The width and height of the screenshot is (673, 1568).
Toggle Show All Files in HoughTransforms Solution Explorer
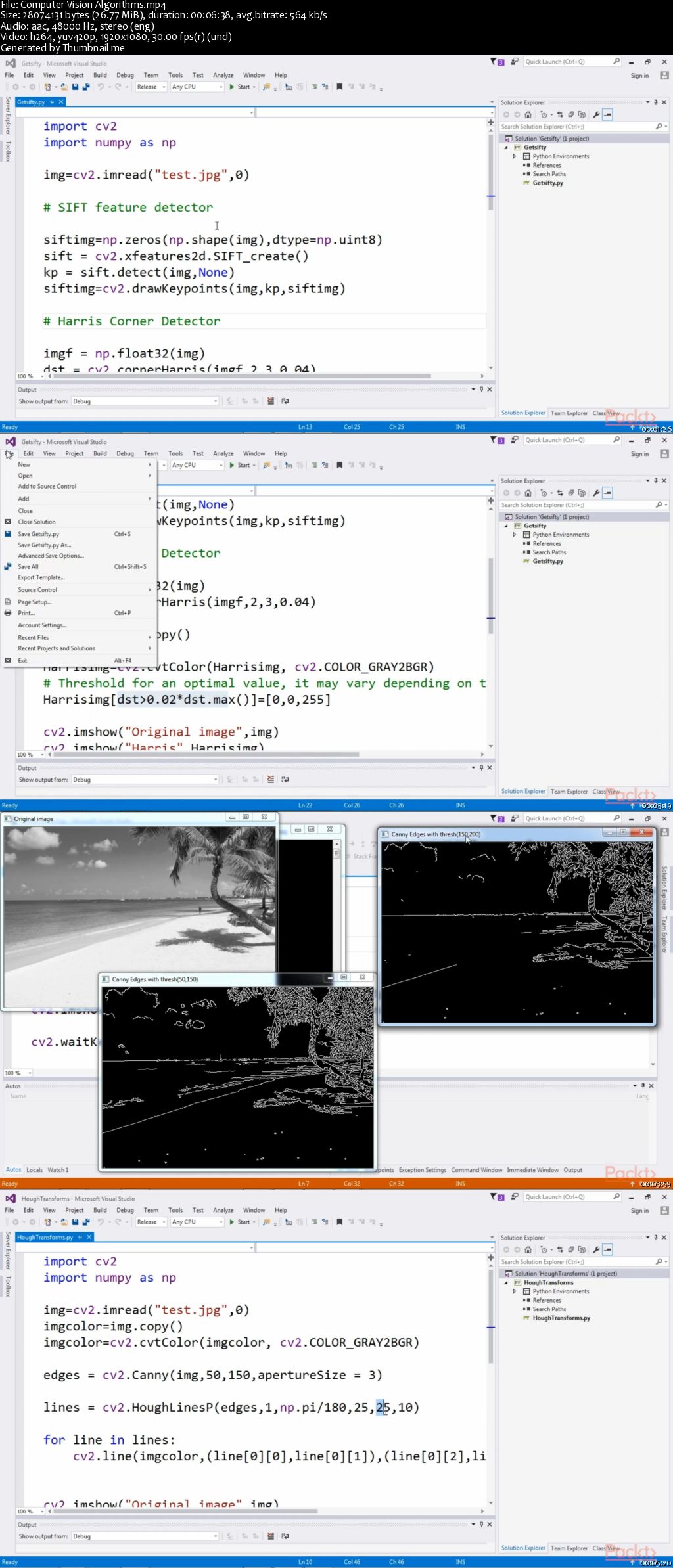click(582, 1249)
